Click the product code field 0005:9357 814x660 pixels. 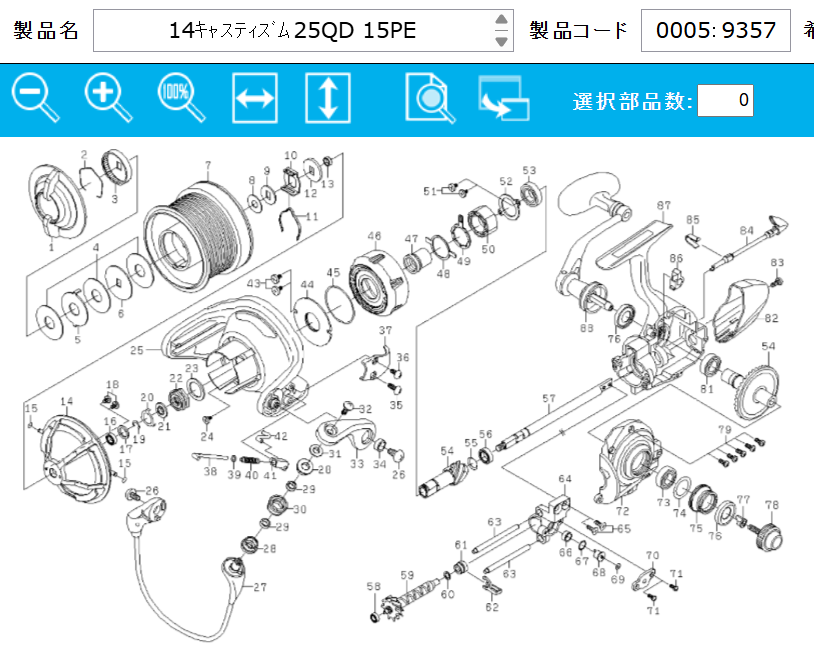tap(715, 30)
